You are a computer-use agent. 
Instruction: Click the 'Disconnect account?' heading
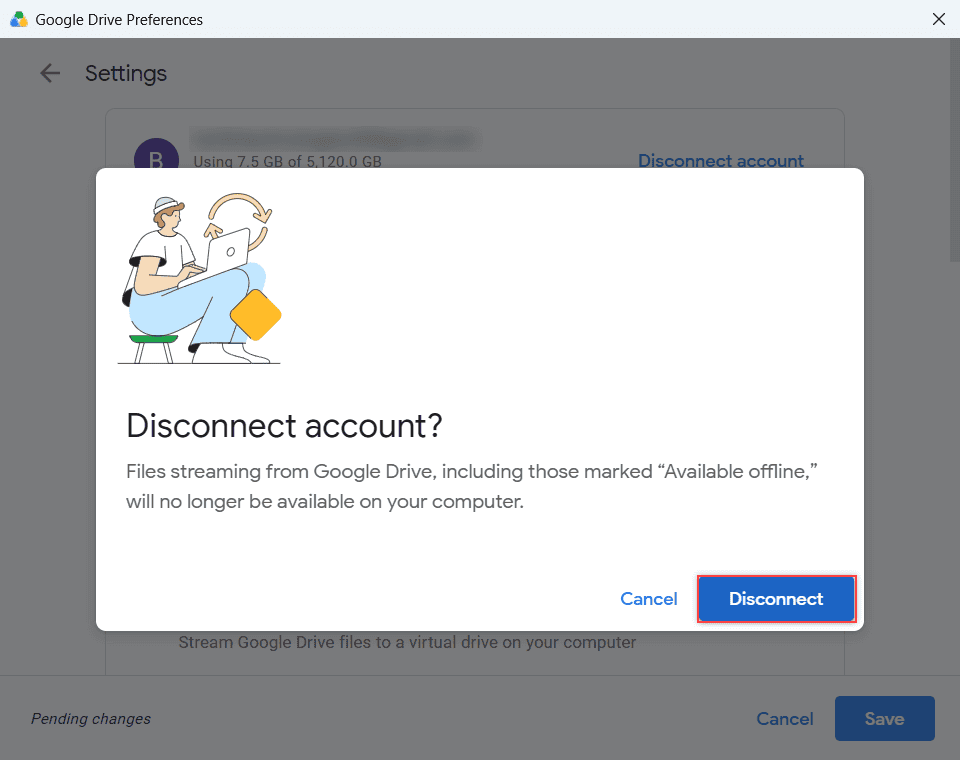pyautogui.click(x=284, y=426)
